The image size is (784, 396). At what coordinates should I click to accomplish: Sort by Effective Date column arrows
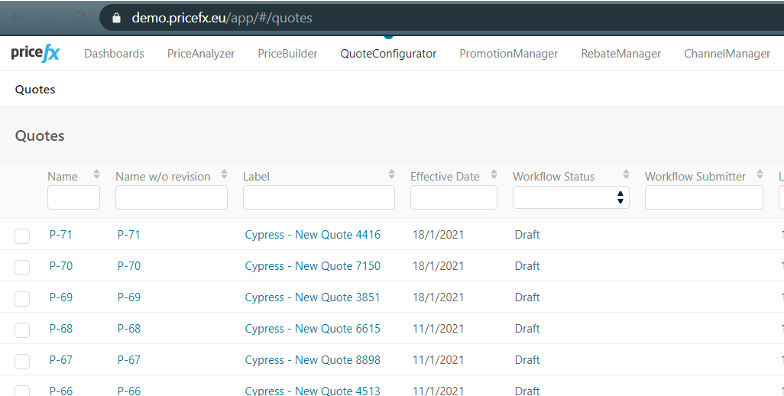pyautogui.click(x=494, y=174)
